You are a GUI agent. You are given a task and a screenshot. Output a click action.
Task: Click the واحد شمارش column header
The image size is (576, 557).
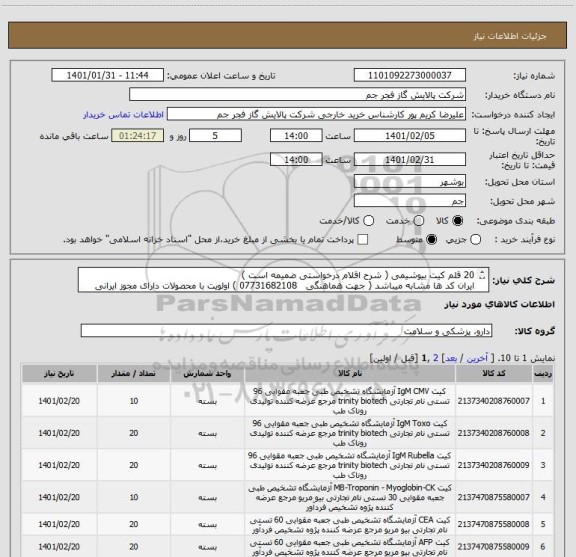[207, 374]
